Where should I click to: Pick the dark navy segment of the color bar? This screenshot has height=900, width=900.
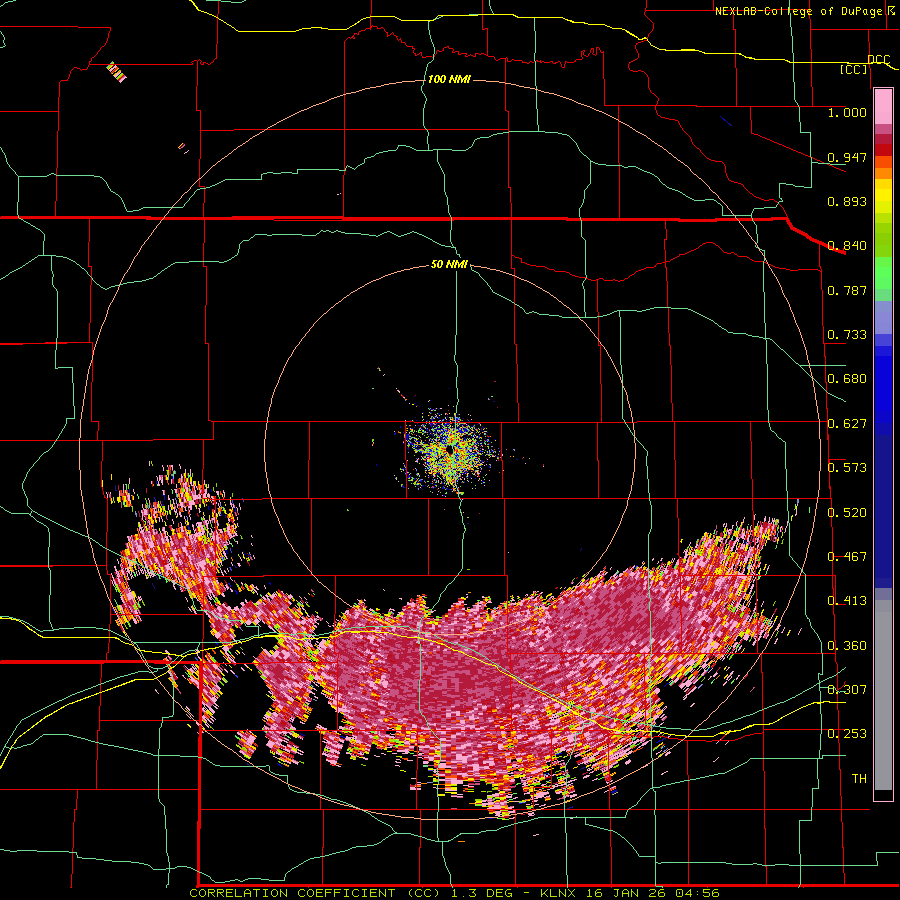[x=883, y=506]
